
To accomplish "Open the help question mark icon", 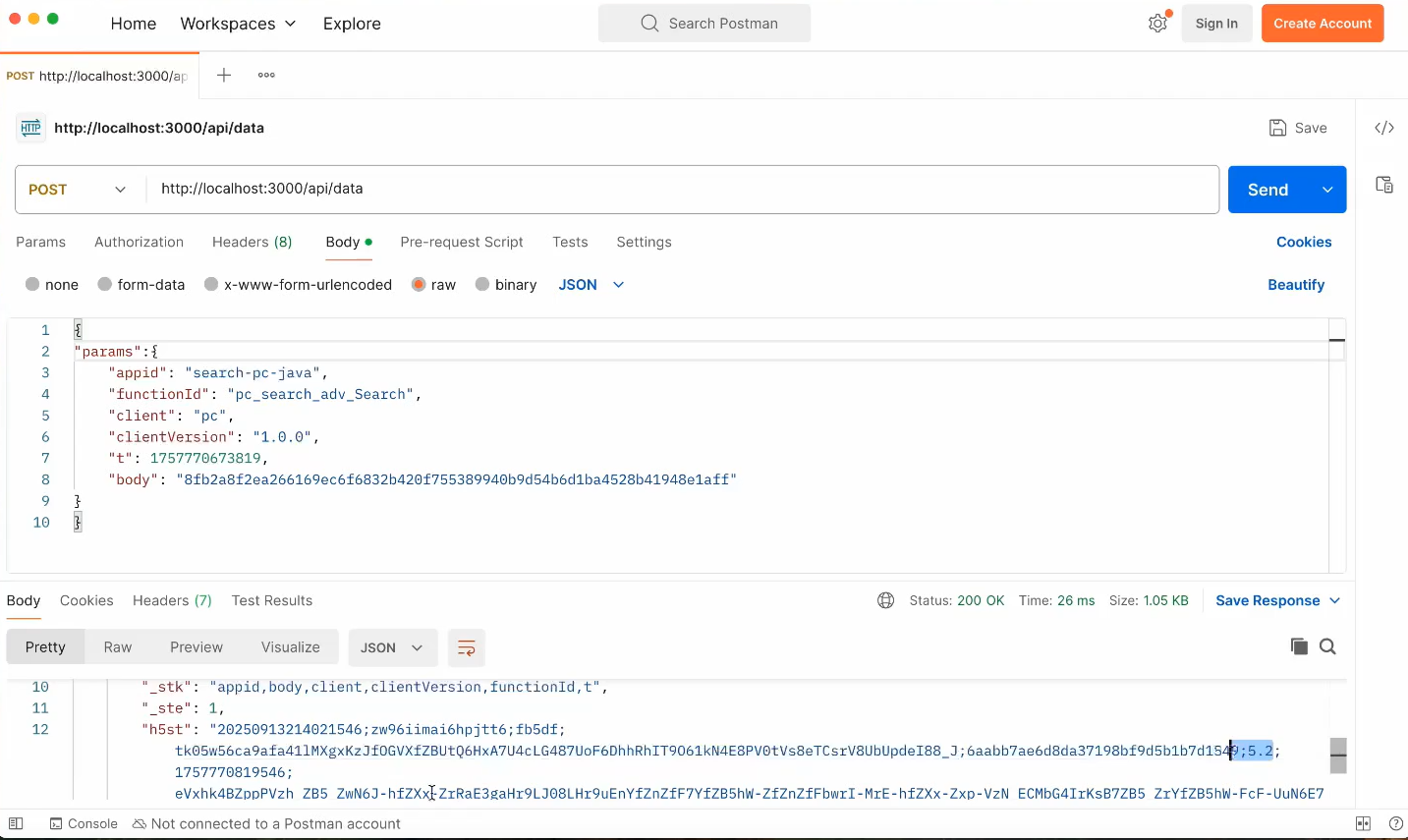I will pos(1395,823).
